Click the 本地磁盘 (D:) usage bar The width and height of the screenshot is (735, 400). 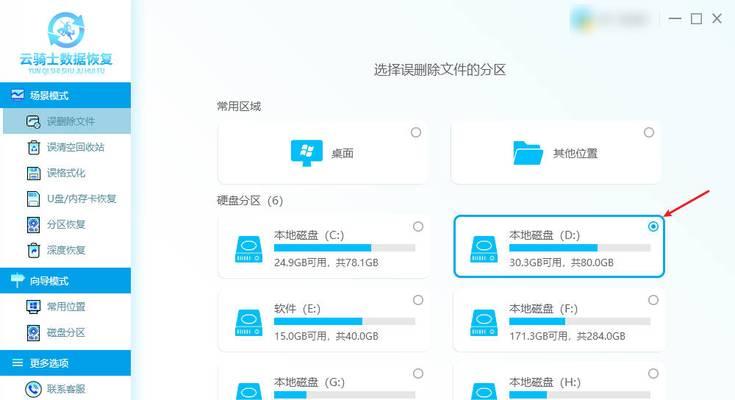pyautogui.click(x=580, y=248)
